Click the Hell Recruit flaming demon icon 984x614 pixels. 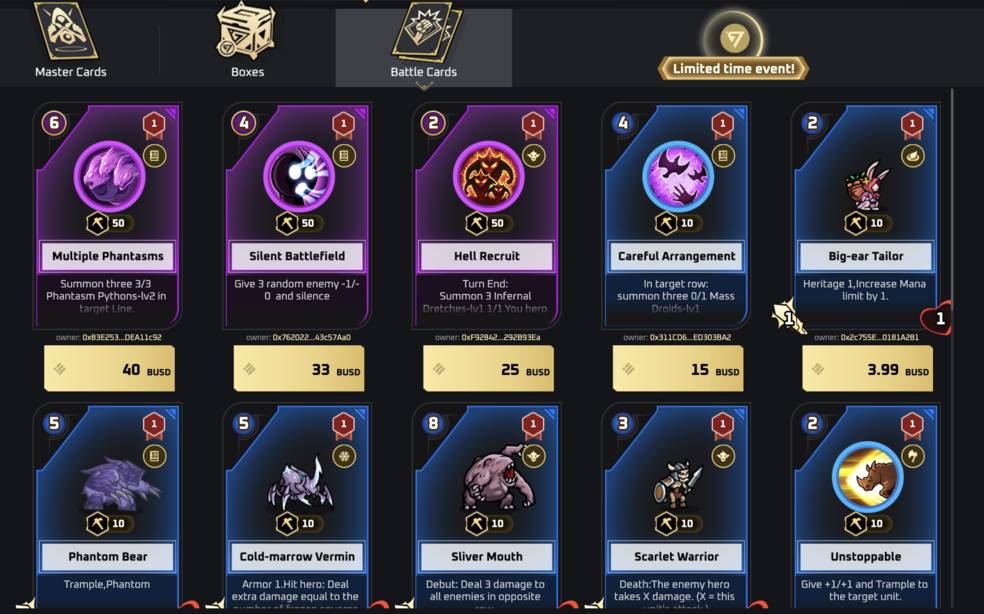pos(488,176)
